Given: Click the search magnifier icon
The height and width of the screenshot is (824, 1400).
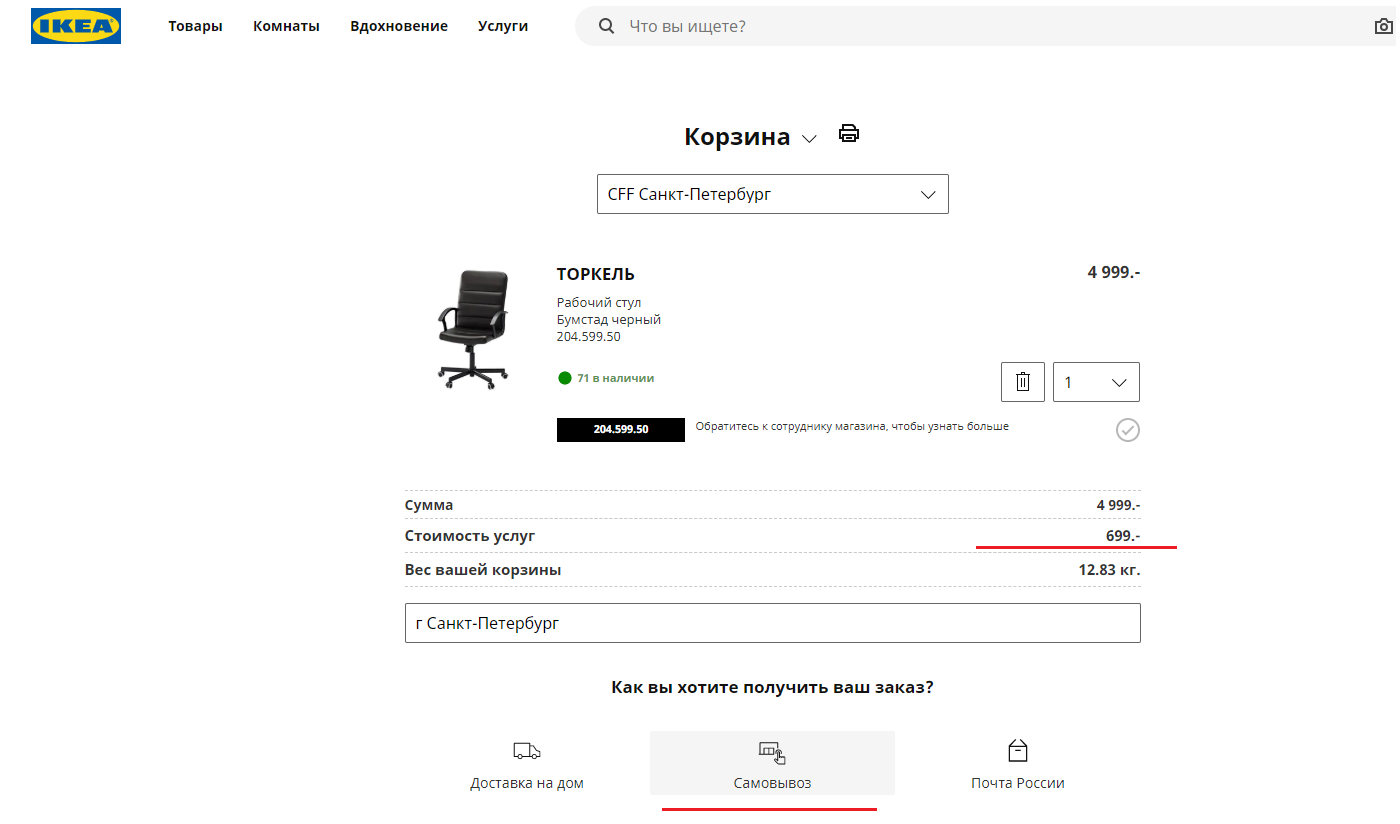Looking at the screenshot, I should pyautogui.click(x=606, y=26).
